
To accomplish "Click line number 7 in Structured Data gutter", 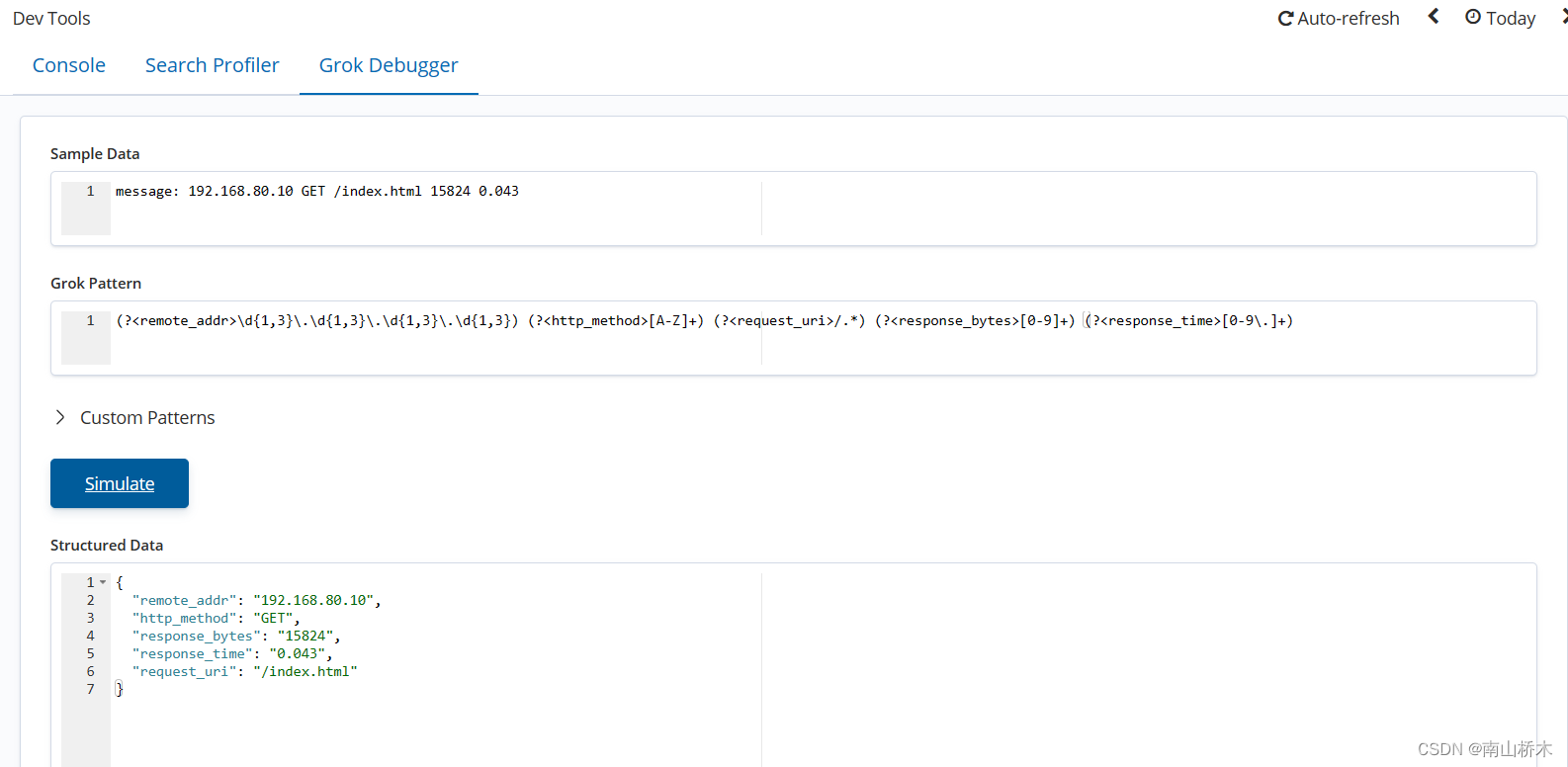I will point(90,689).
